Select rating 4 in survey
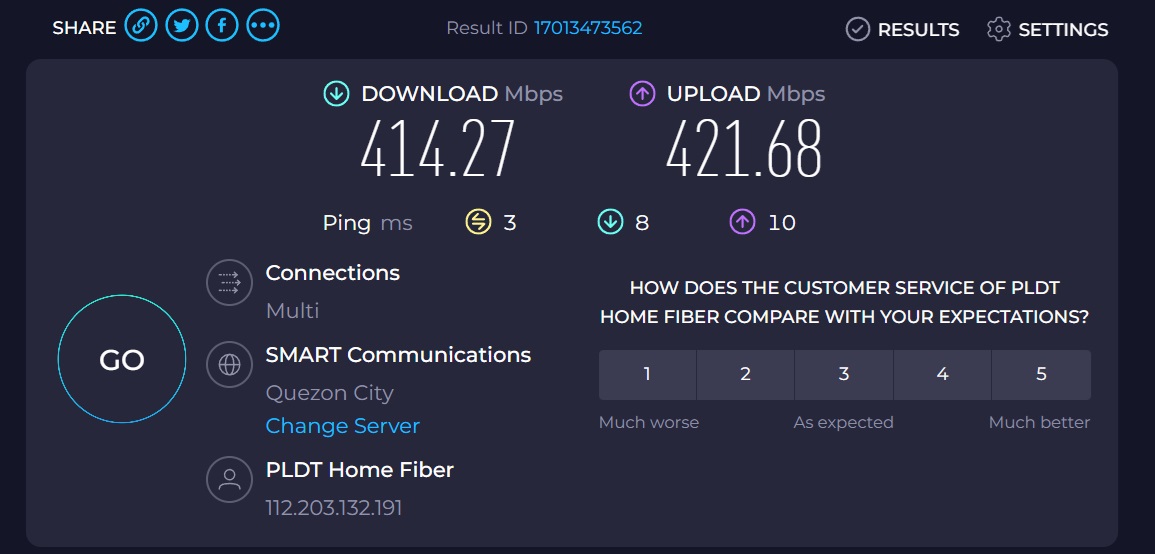Image resolution: width=1155 pixels, height=554 pixels. pyautogui.click(x=942, y=374)
